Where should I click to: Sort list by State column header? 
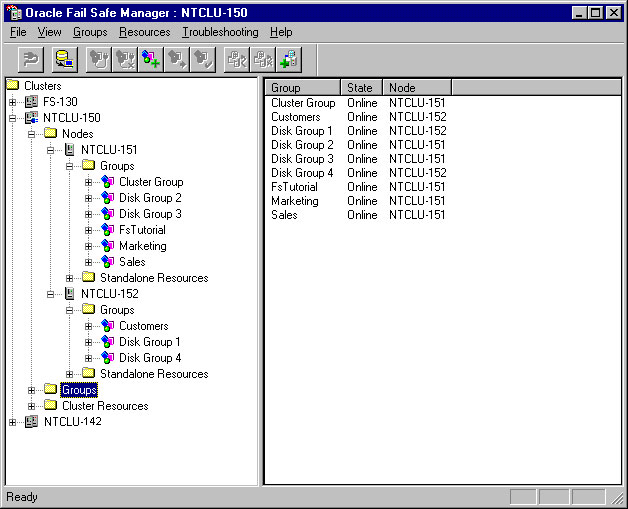tap(362, 88)
